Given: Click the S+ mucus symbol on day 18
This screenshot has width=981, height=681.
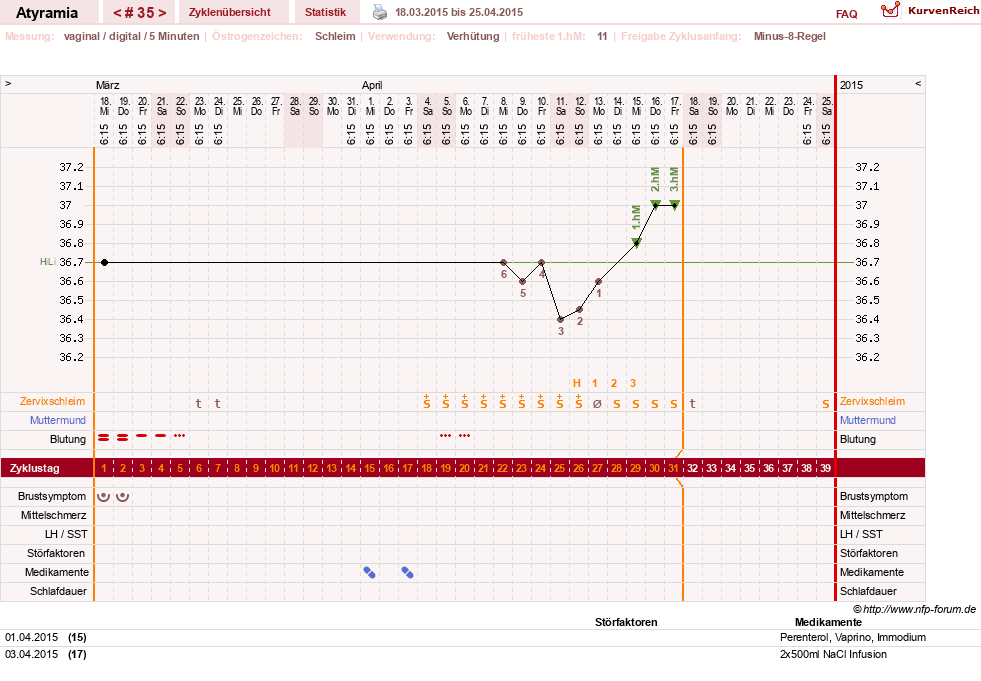Looking at the screenshot, I should click(427, 402).
